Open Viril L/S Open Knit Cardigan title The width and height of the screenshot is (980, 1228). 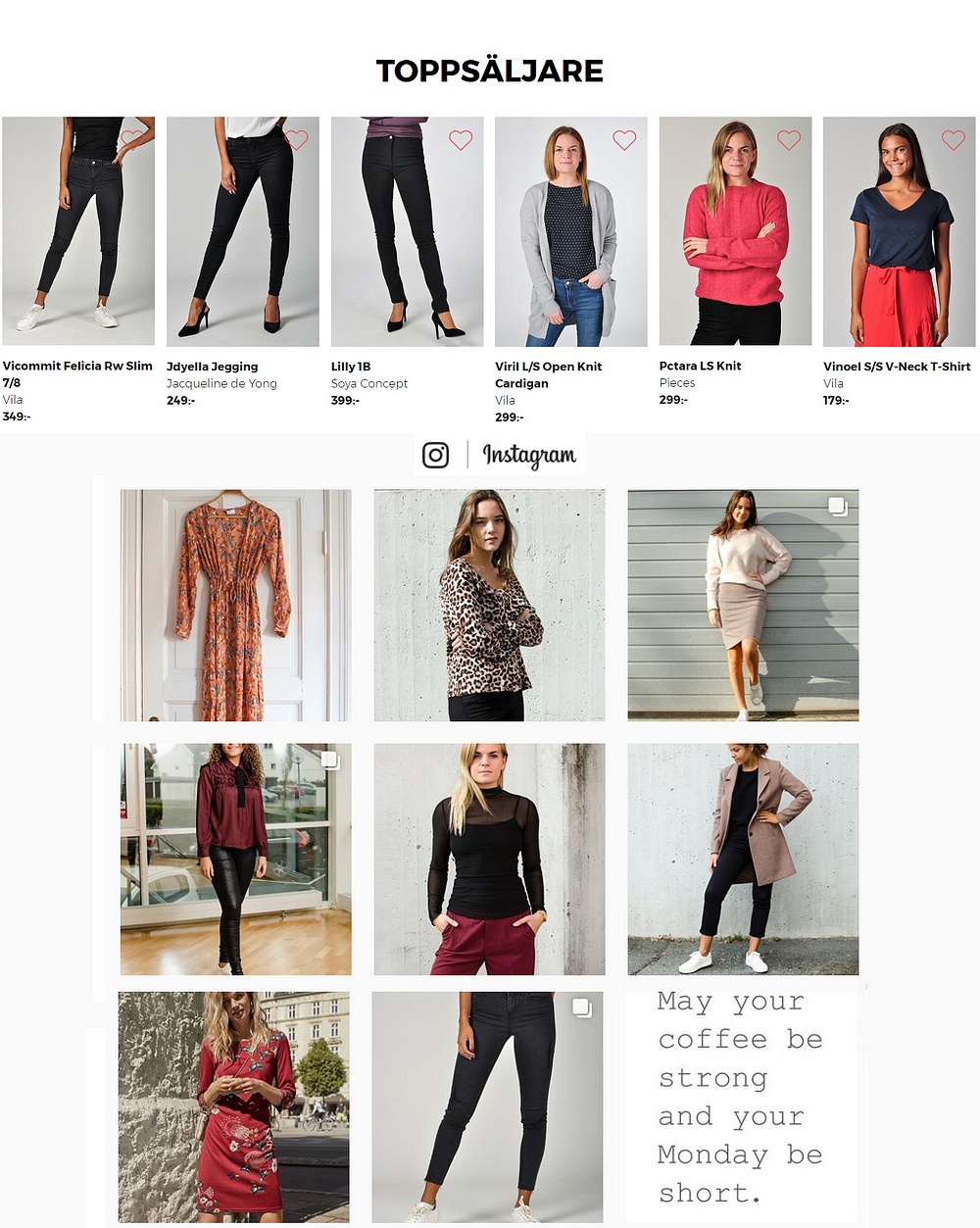point(549,374)
